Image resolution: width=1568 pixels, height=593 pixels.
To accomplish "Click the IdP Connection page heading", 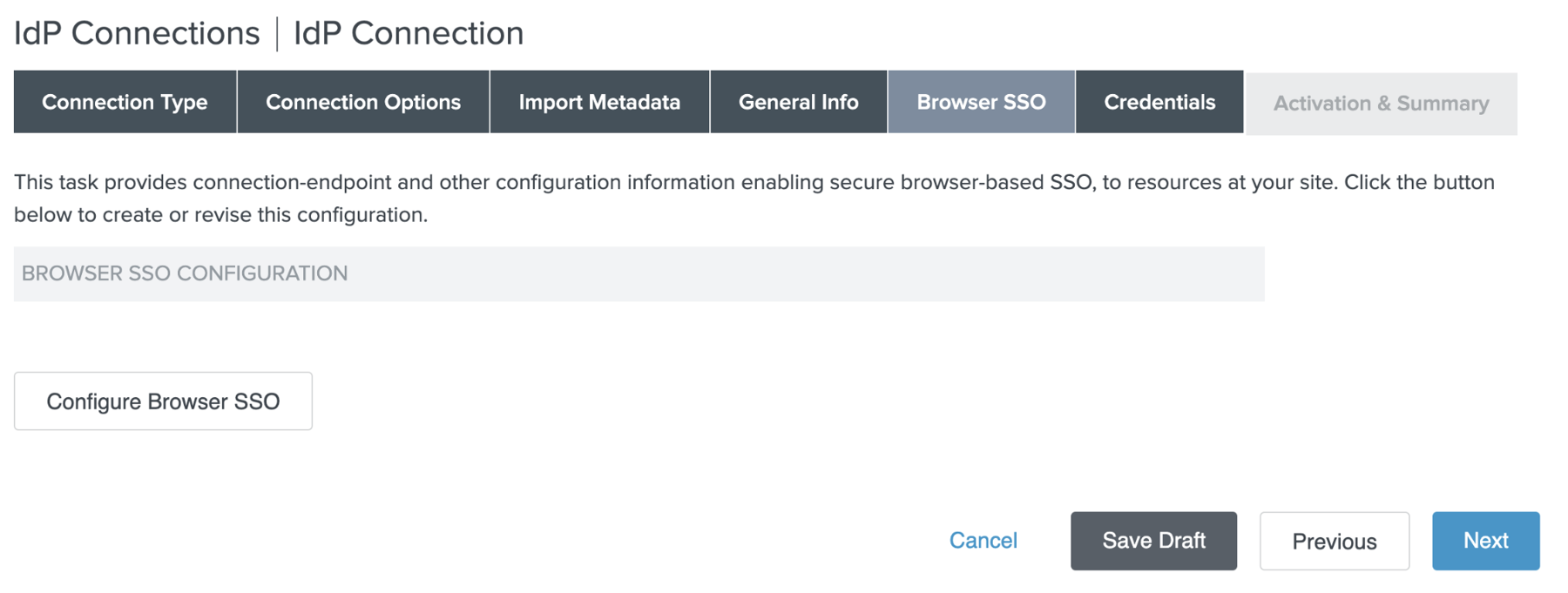I will 409,34.
